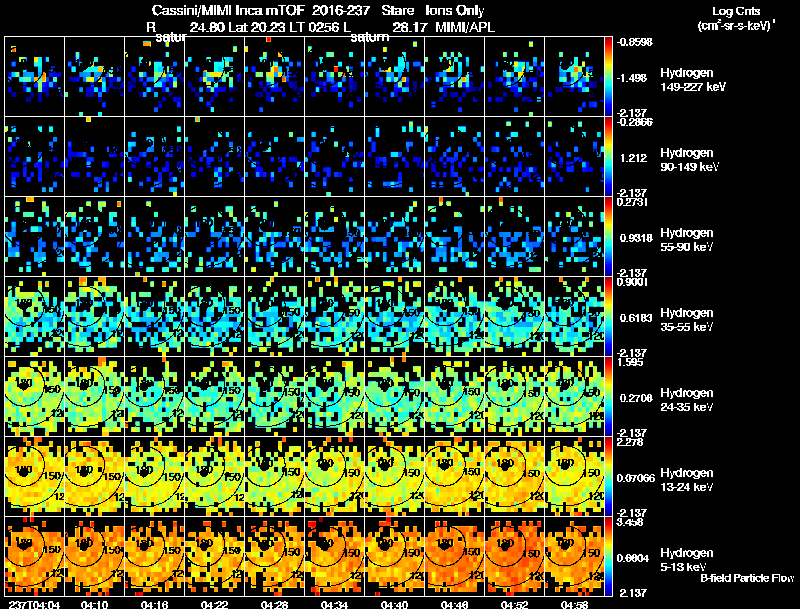Click the 'Hydrogen 90-149 keV' row label
The width and height of the screenshot is (800, 609).
[x=690, y=160]
